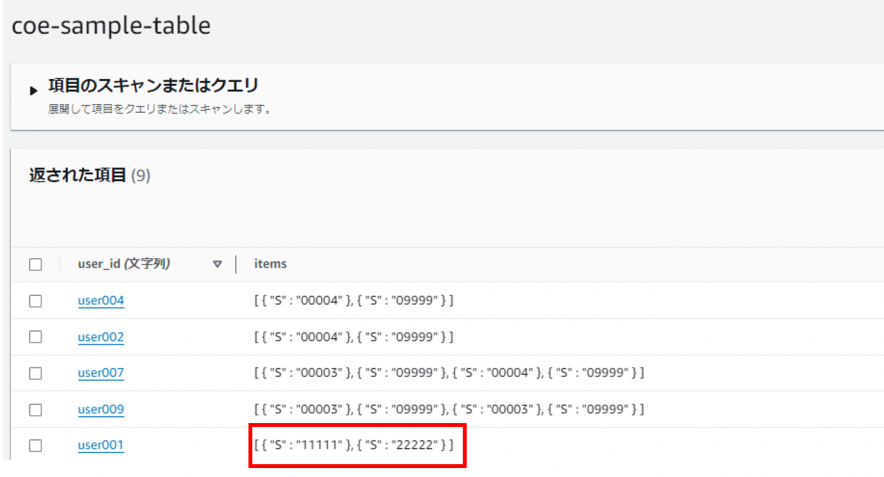
Task: Open the user001 item details link
Action: point(101,445)
